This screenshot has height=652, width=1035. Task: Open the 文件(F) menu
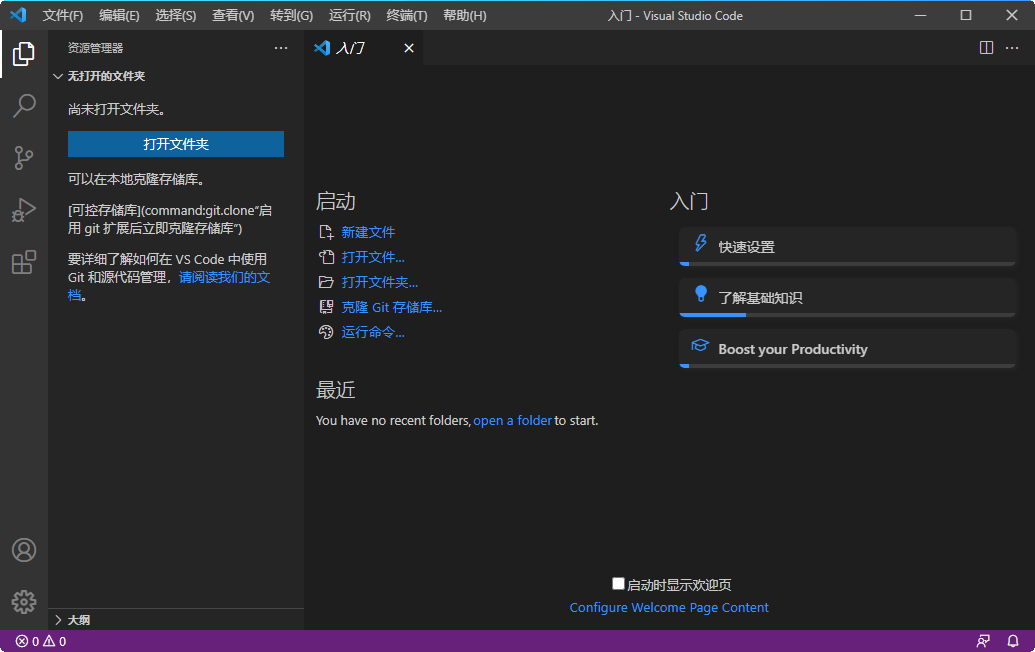point(63,15)
